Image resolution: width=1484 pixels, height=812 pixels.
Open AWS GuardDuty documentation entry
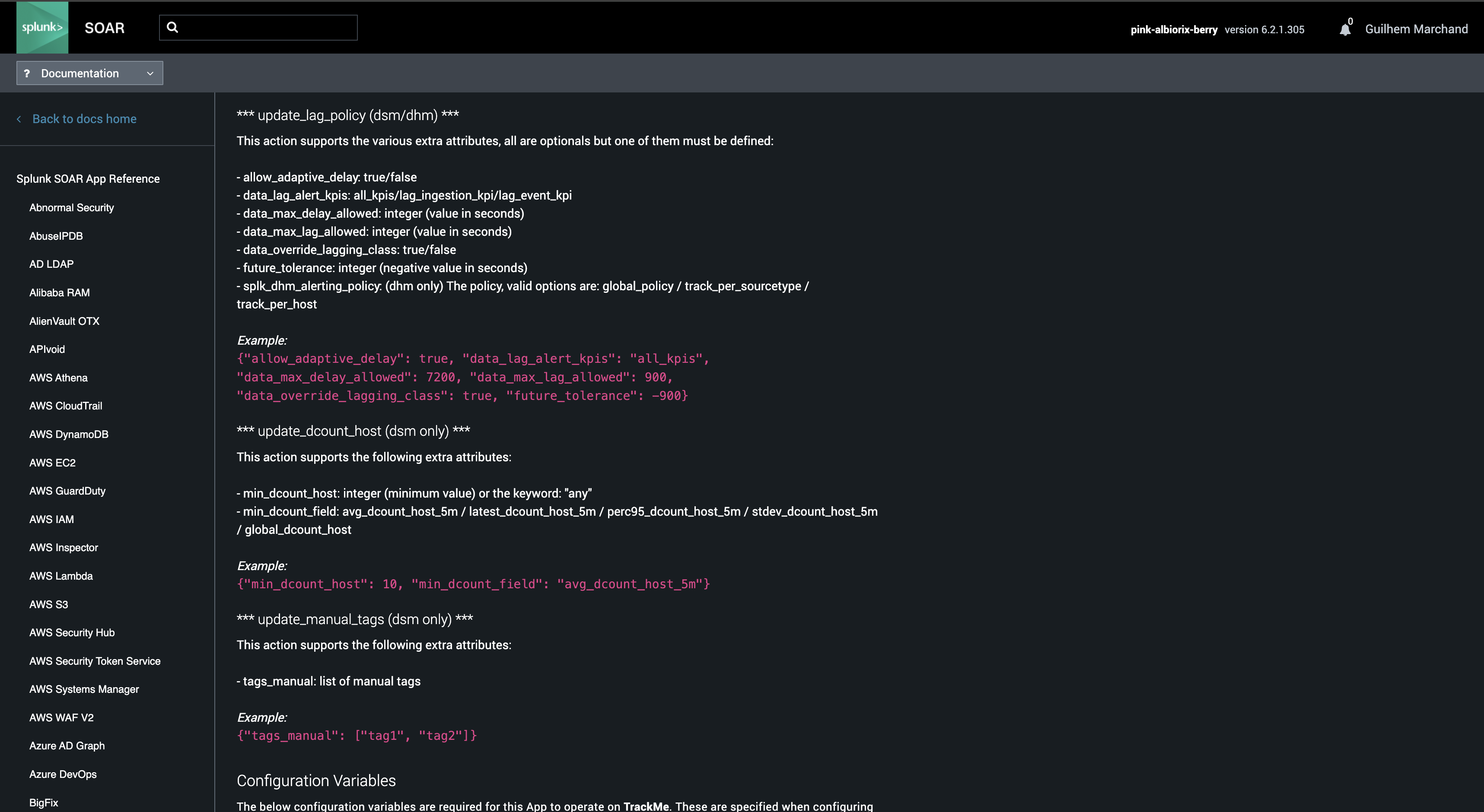[67, 491]
